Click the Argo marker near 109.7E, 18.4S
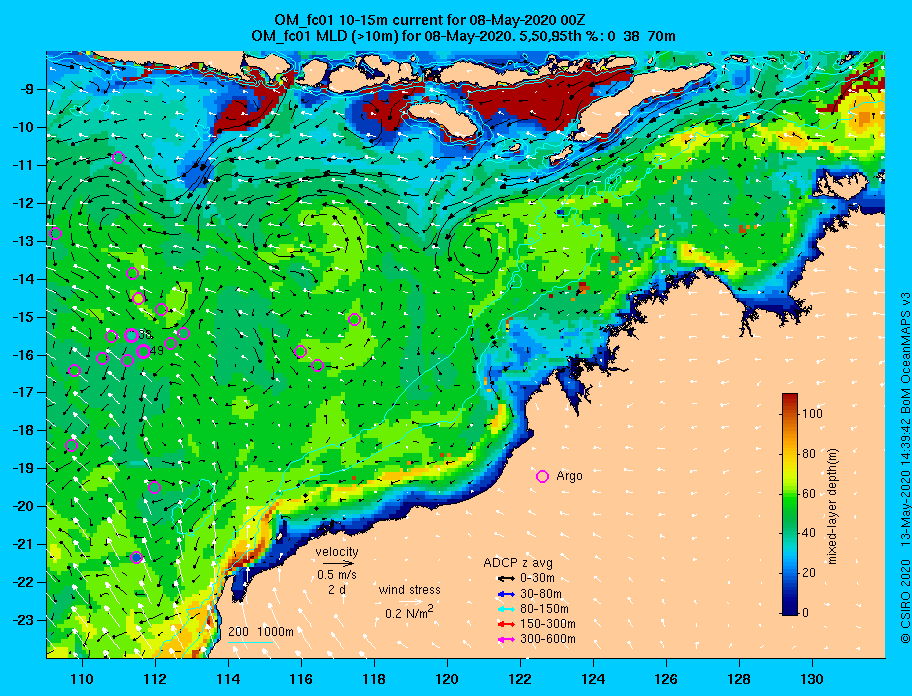This screenshot has height=696, width=912. point(72,446)
